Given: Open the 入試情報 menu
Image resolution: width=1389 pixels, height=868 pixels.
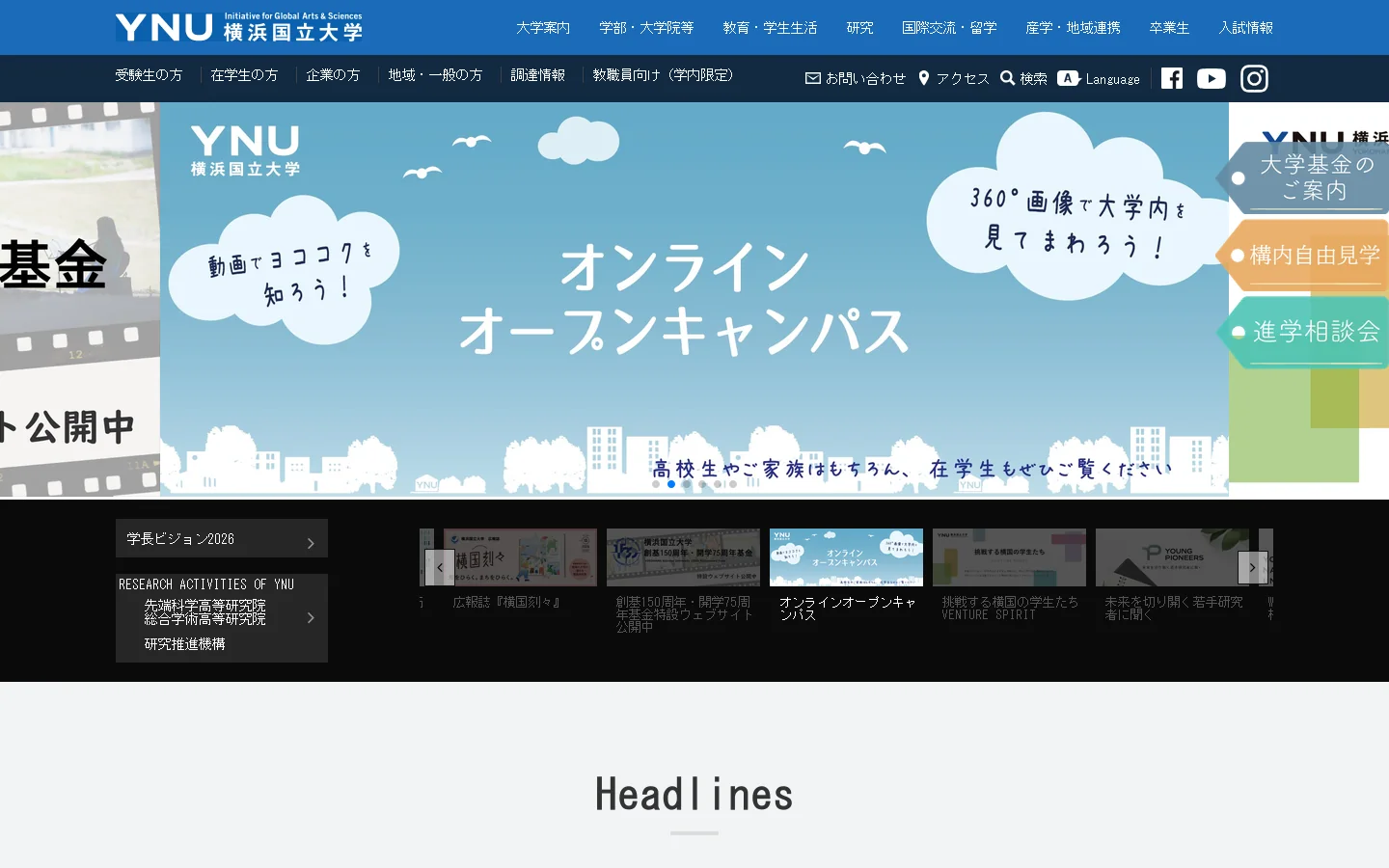Looking at the screenshot, I should [1246, 28].
